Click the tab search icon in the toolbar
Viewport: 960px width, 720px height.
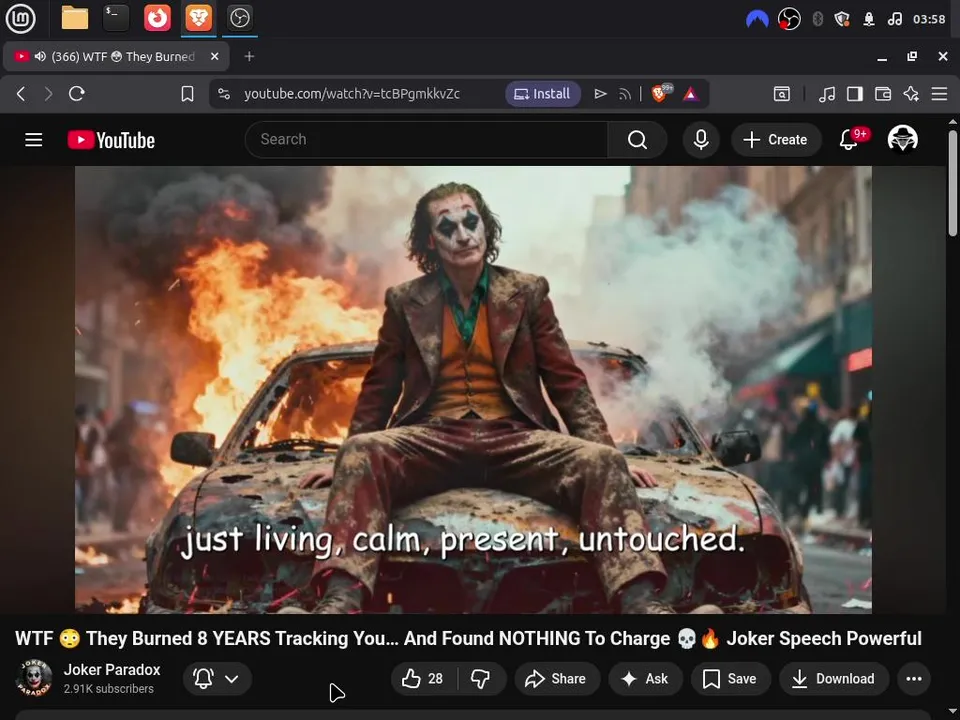pos(782,94)
